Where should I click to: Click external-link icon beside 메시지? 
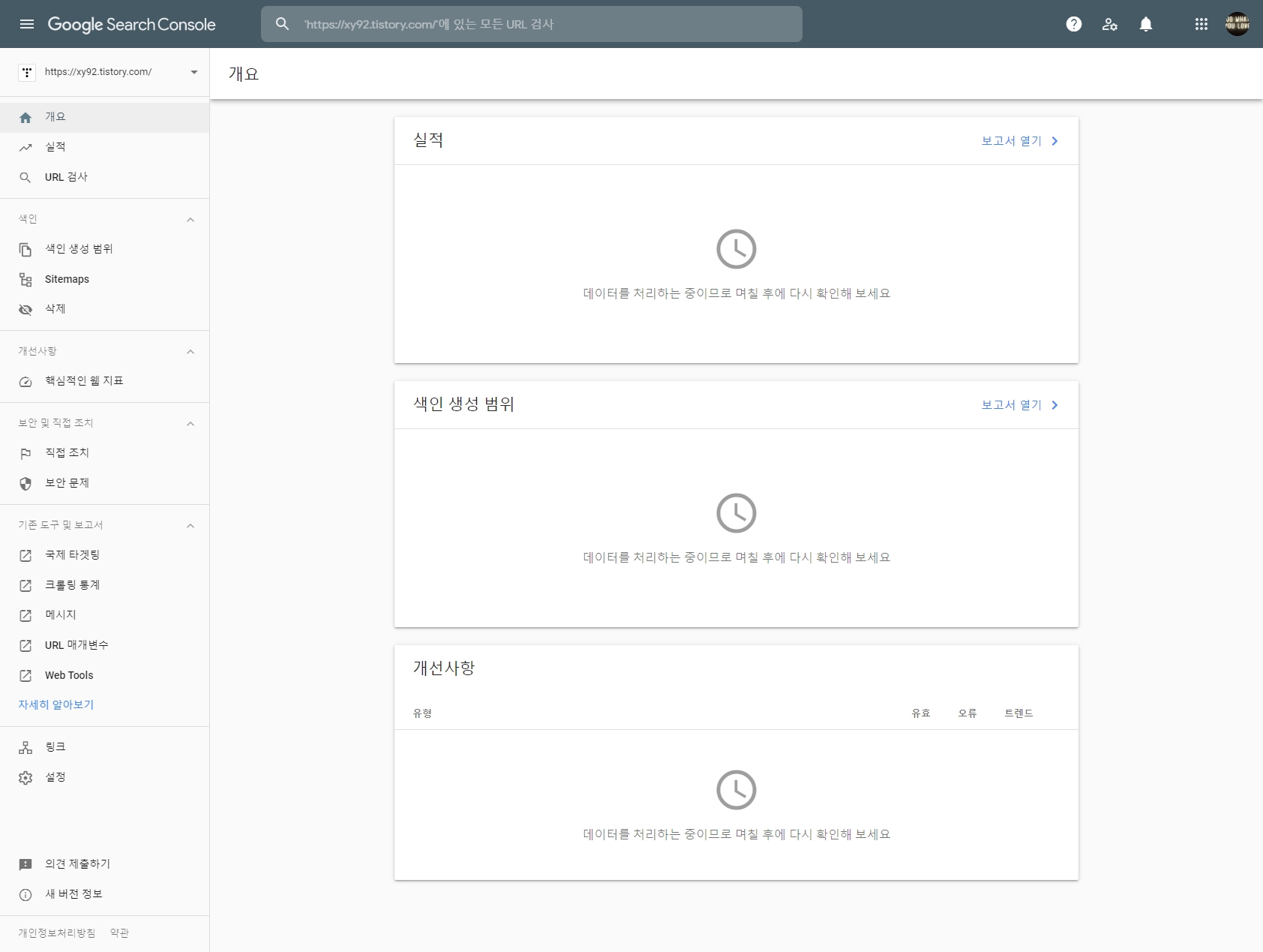click(x=25, y=616)
